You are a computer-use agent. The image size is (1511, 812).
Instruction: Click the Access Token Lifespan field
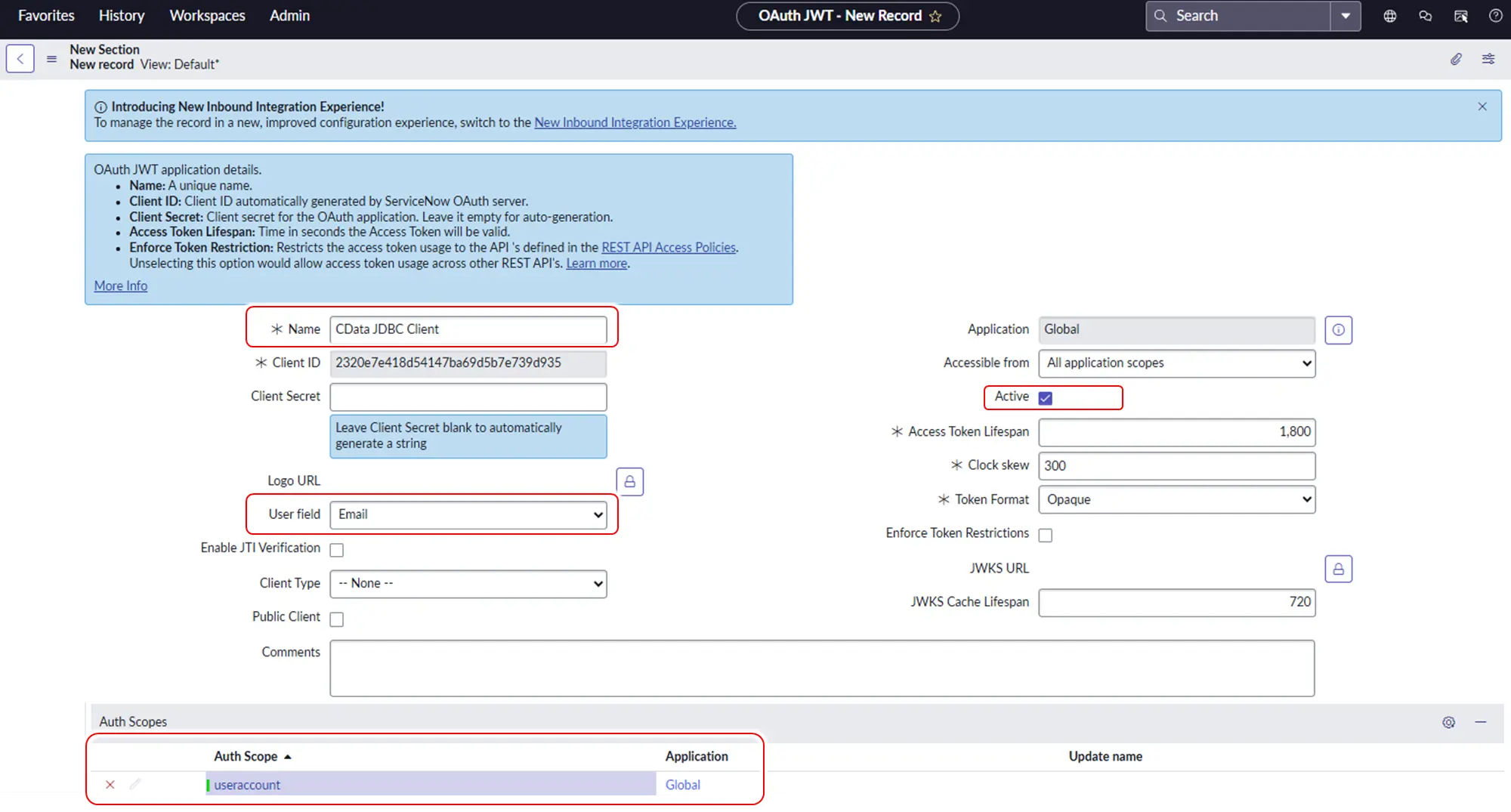1177,432
